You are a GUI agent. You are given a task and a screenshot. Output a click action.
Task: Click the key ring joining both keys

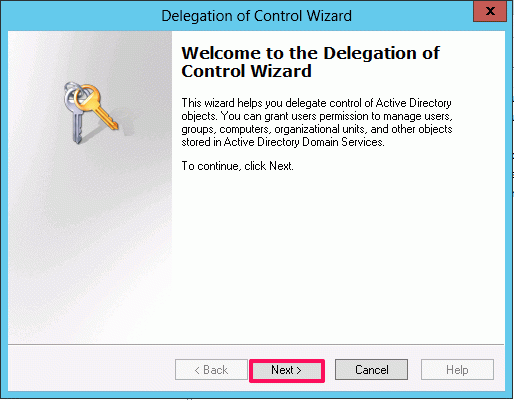coord(73,90)
